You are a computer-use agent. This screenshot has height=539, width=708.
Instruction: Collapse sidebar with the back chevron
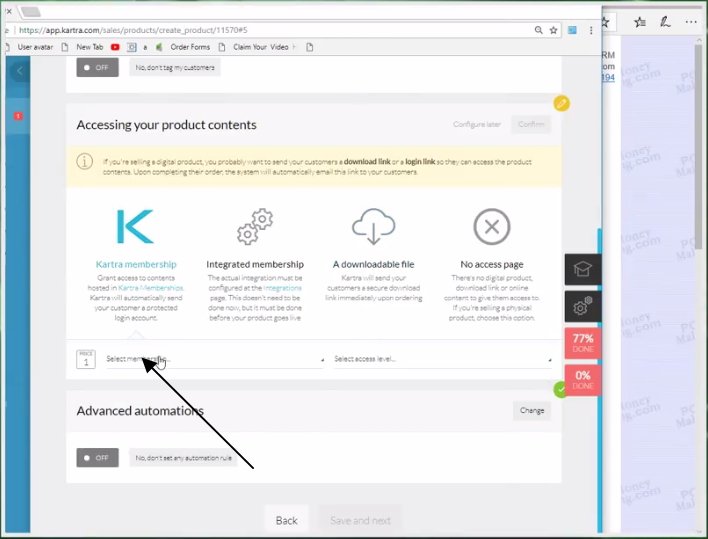(x=19, y=71)
